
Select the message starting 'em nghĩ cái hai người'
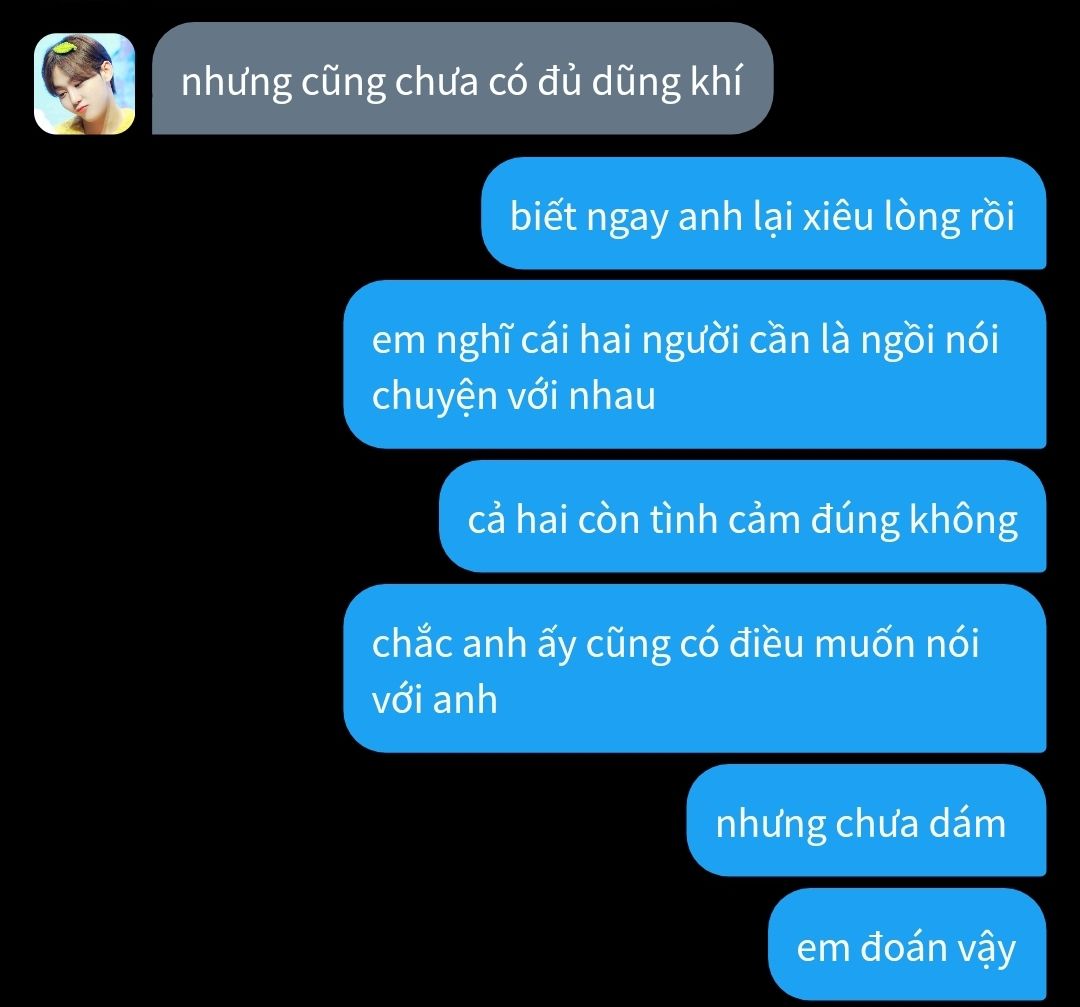[694, 364]
